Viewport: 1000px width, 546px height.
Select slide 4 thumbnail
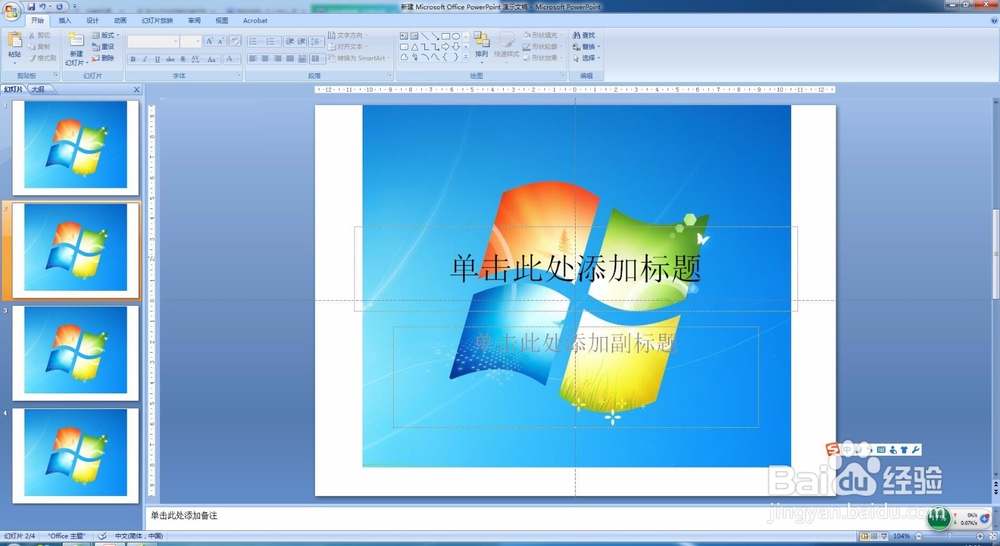(75, 455)
